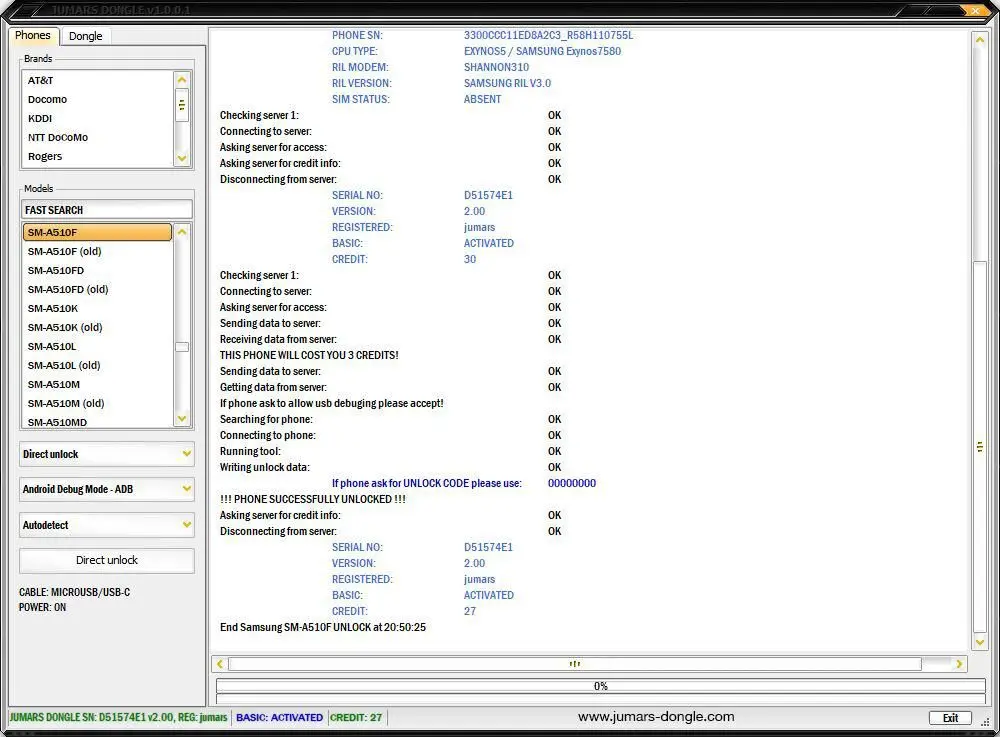Open the Phones tab

(x=33, y=35)
